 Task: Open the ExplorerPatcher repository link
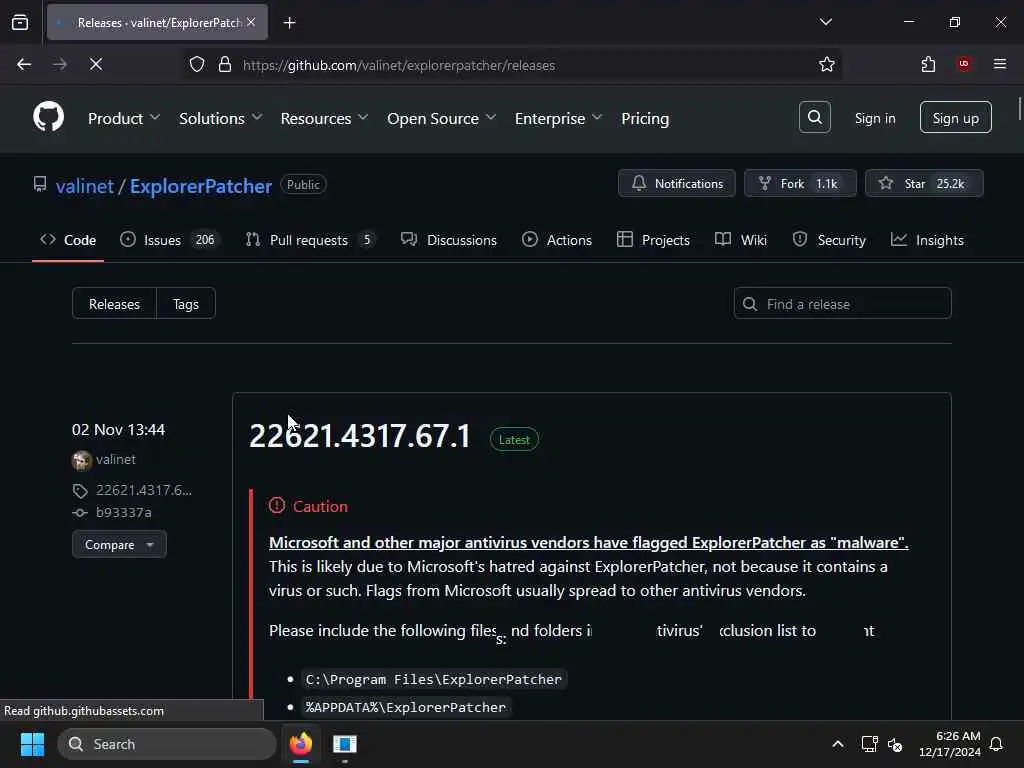tap(200, 186)
